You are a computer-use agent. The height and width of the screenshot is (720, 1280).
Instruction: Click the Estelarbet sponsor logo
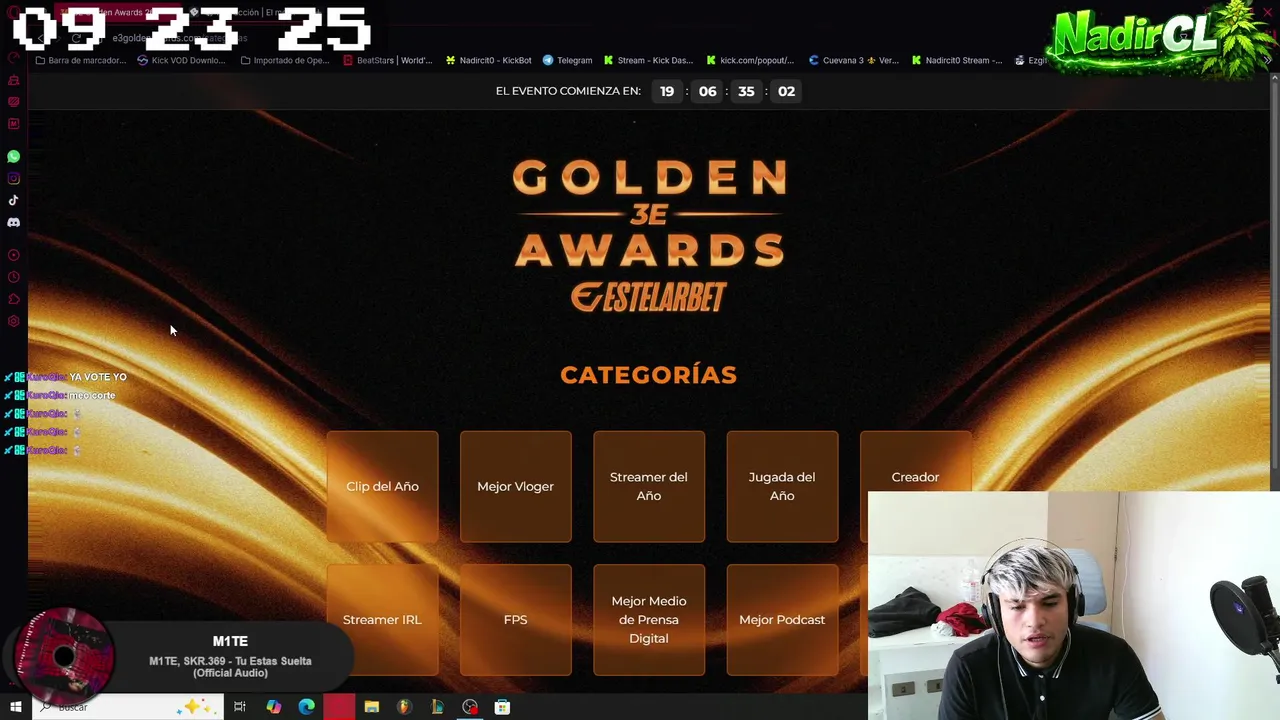point(649,297)
